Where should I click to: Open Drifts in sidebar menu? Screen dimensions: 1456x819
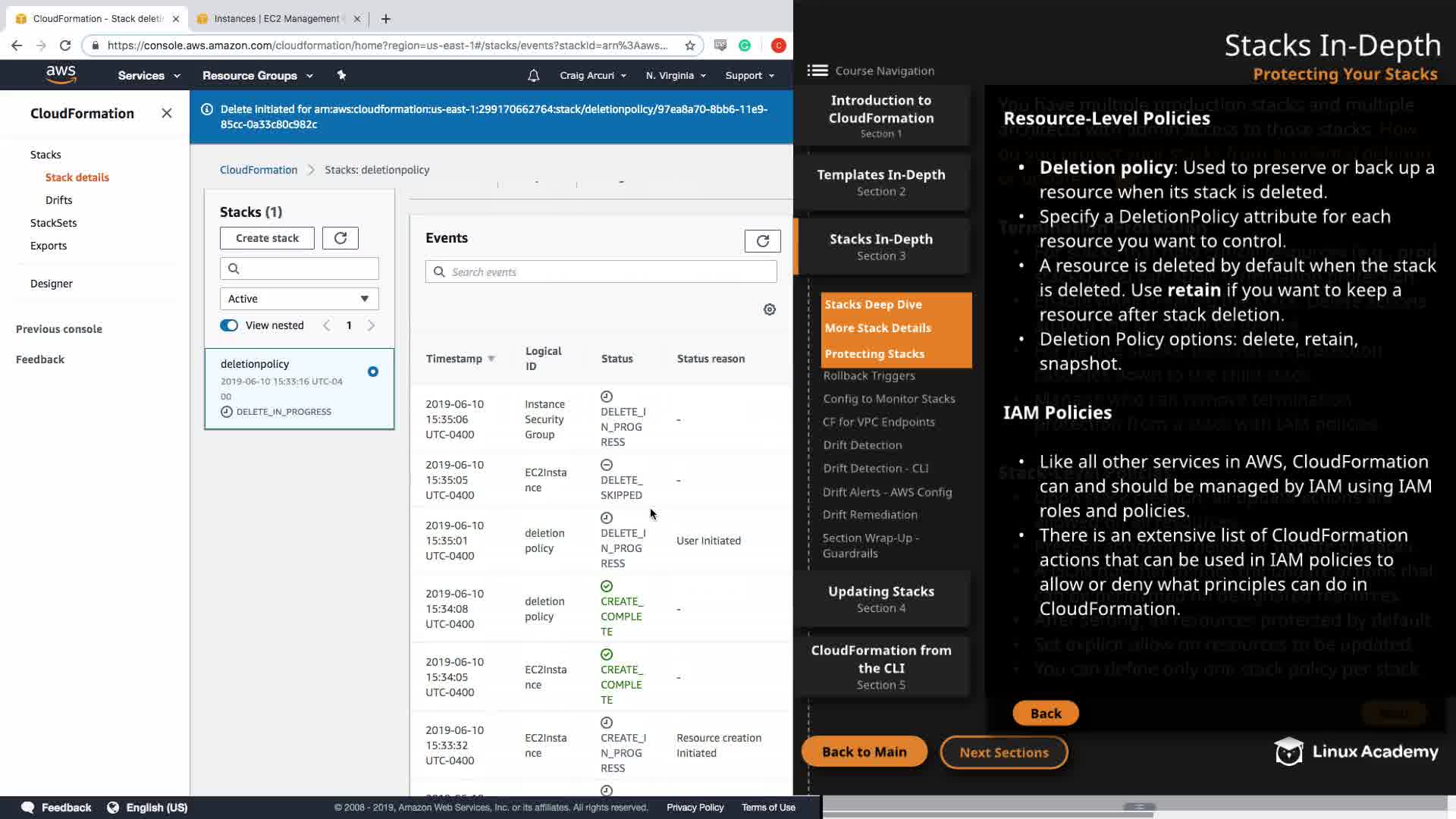coord(58,200)
